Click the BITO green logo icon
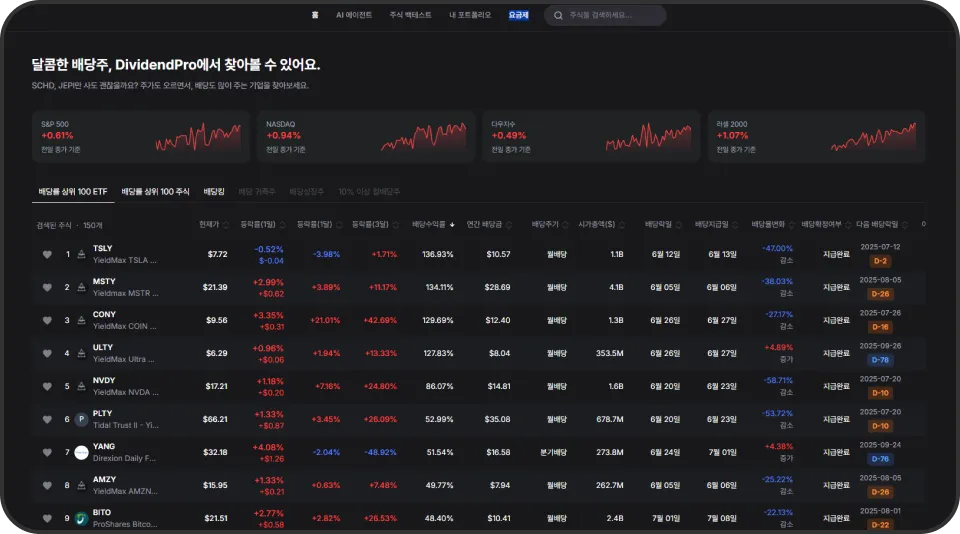This screenshot has width=960, height=534. pyautogui.click(x=81, y=519)
